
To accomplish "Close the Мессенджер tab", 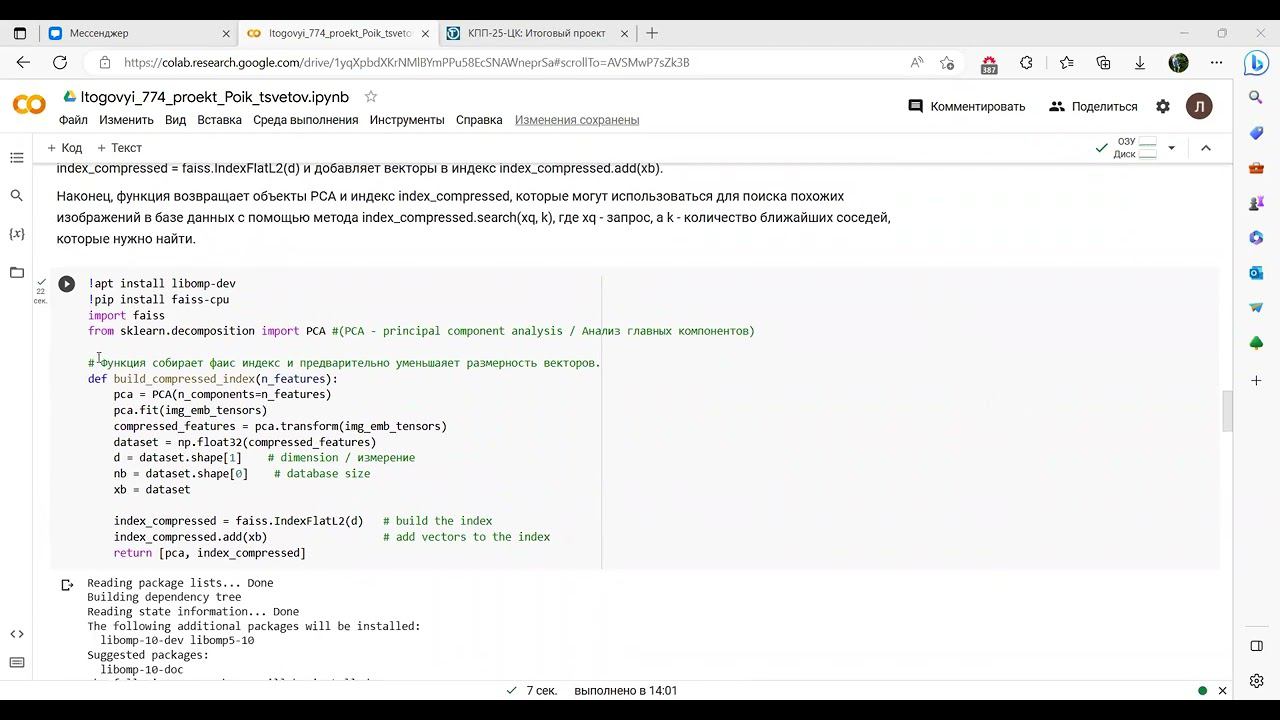I will (226, 33).
